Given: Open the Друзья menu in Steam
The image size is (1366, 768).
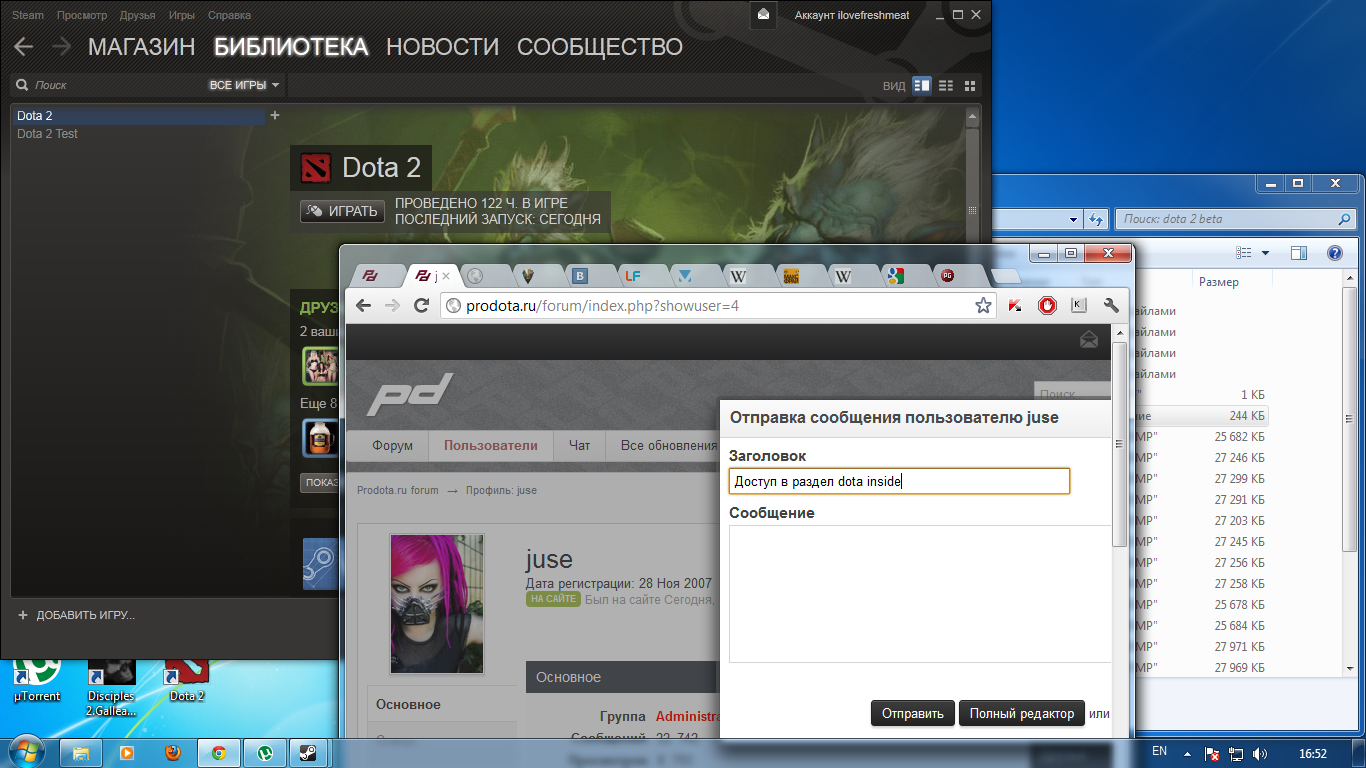Looking at the screenshot, I should 137,15.
